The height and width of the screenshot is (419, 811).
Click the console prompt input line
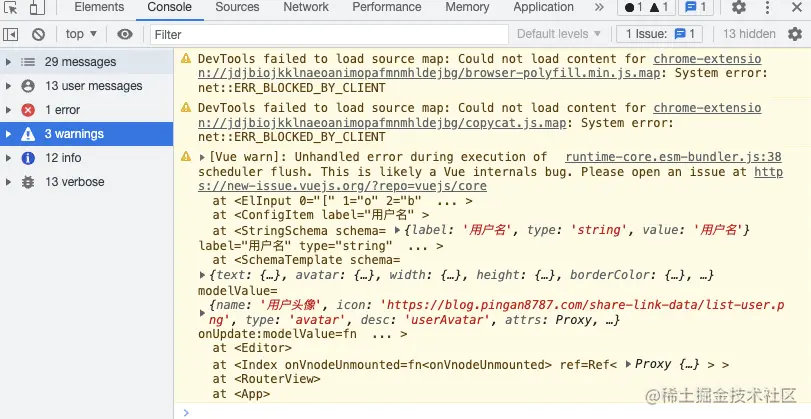pyautogui.click(x=492, y=412)
